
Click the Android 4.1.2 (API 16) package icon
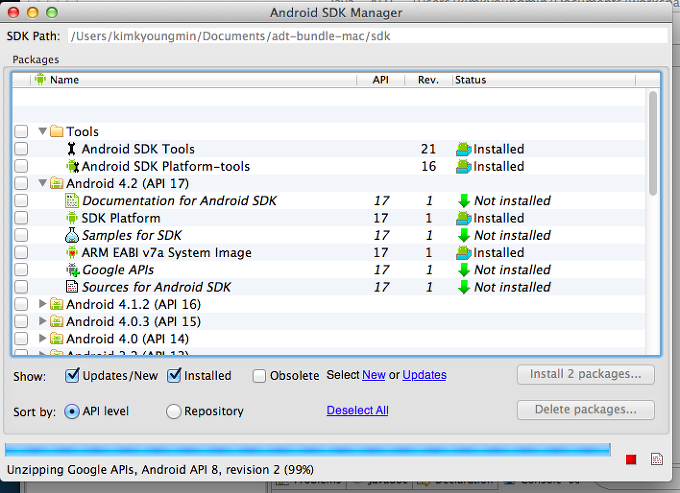(56, 304)
